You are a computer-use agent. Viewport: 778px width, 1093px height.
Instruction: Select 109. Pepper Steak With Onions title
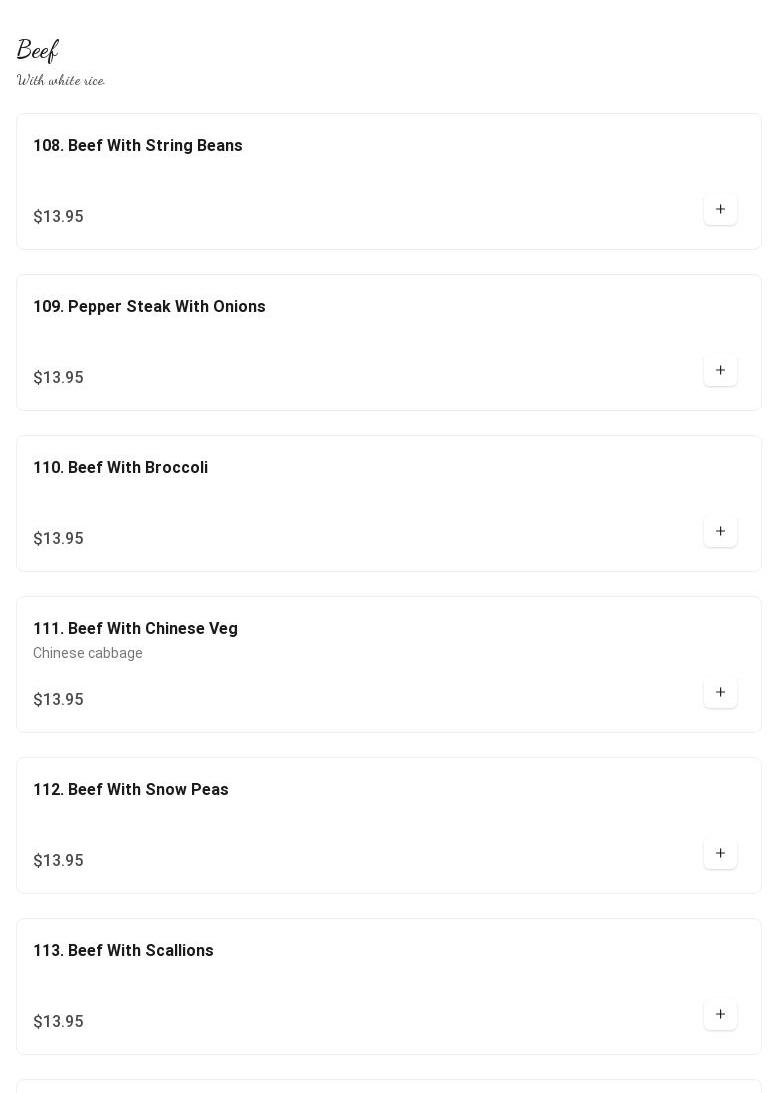click(x=149, y=307)
